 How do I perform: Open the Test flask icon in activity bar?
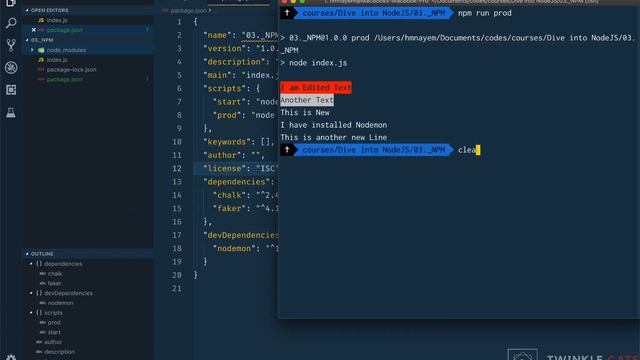(11, 112)
